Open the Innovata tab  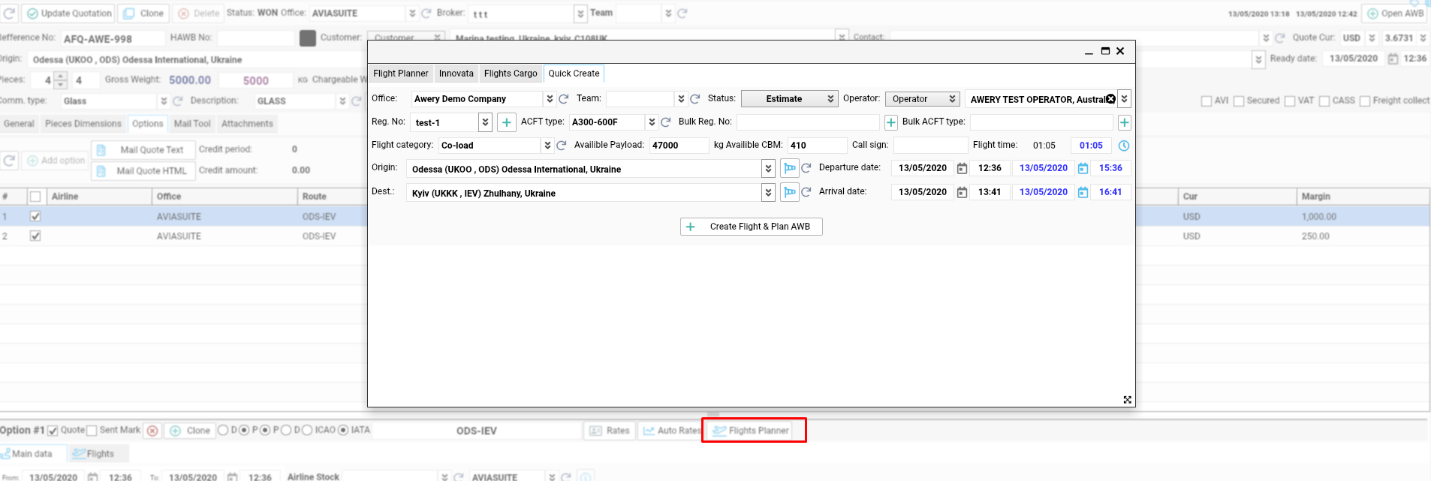[457, 74]
